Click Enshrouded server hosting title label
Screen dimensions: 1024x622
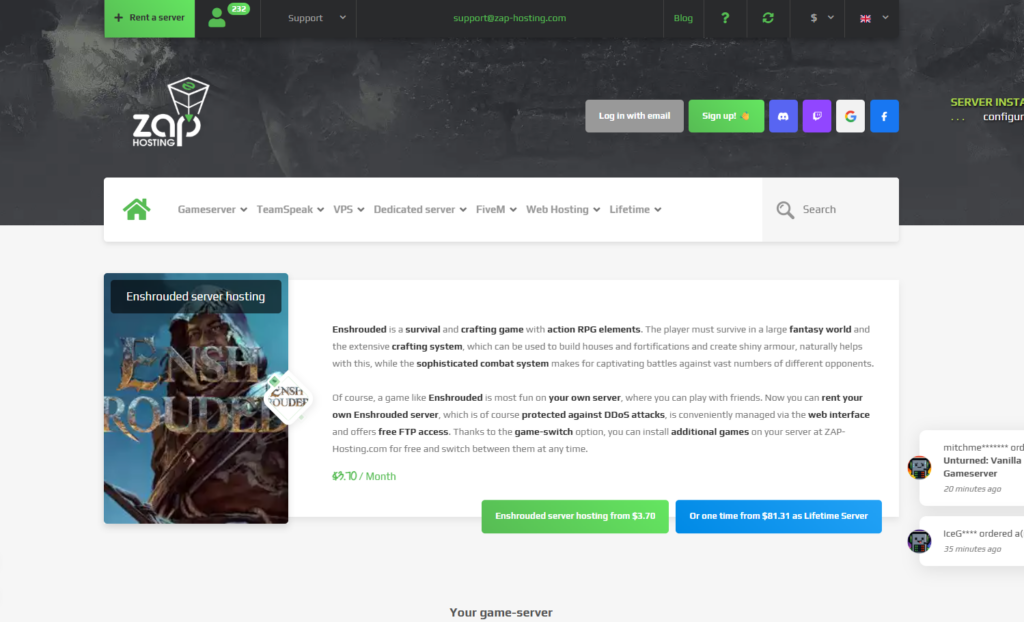pyautogui.click(x=195, y=296)
